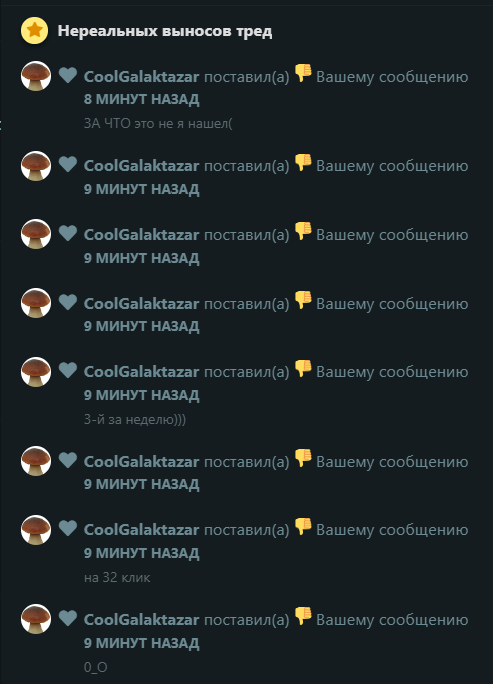
Task: Click thumbs-down emoji above "на 32 клик"
Action: pos(303,526)
